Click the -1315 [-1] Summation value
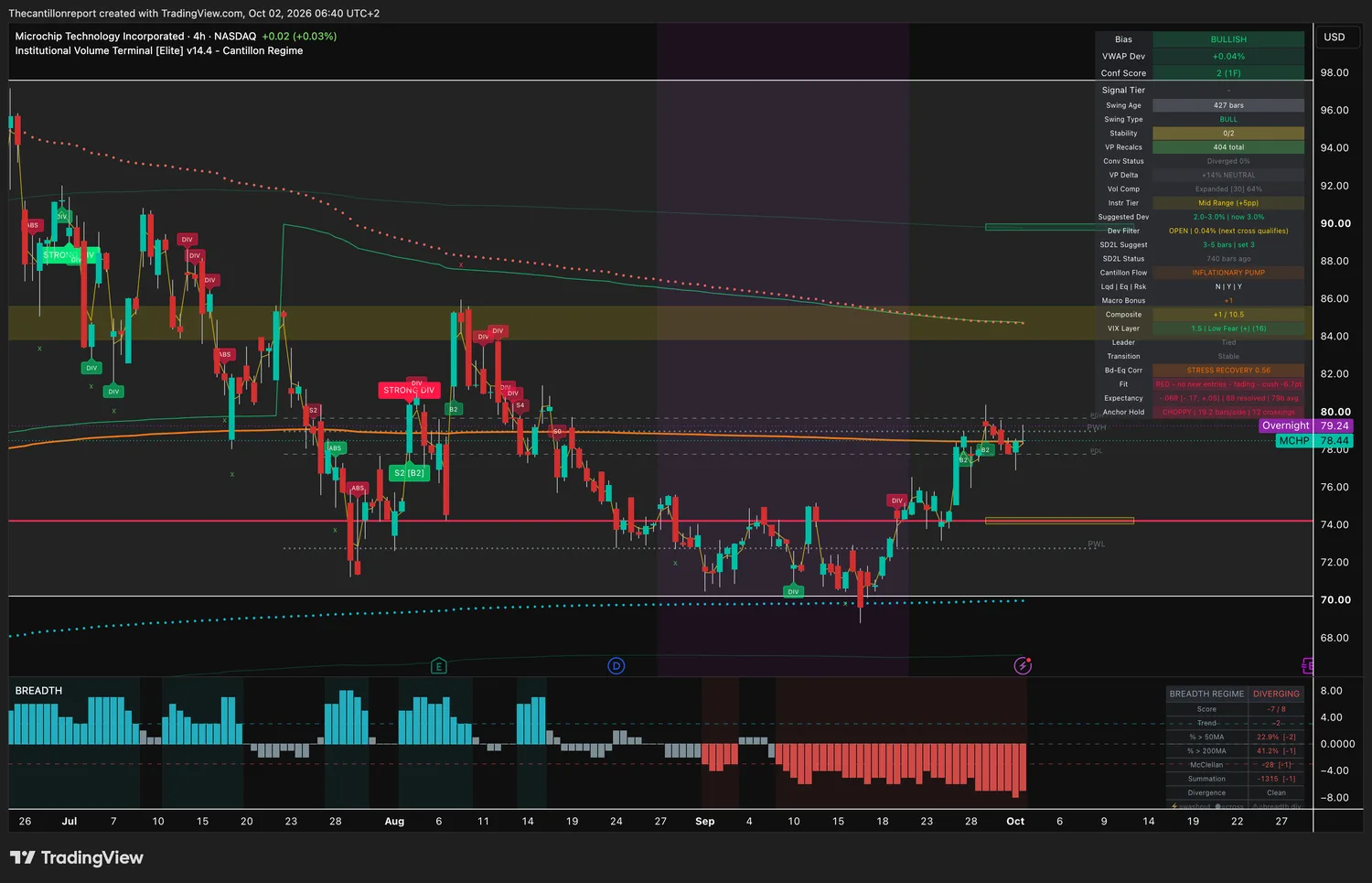This screenshot has width=1372, height=883. (1276, 779)
